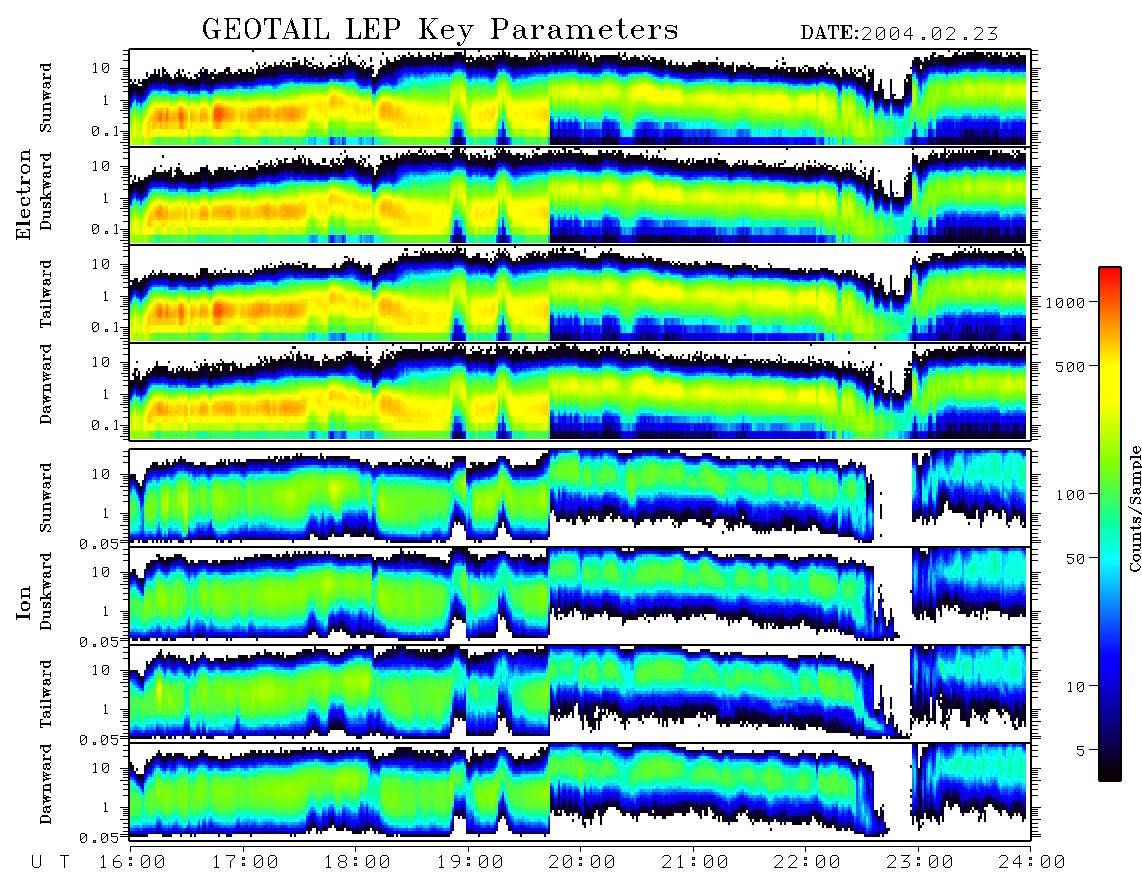
Task: Click the Electron Sunward spectrogram panel
Action: (580, 97)
